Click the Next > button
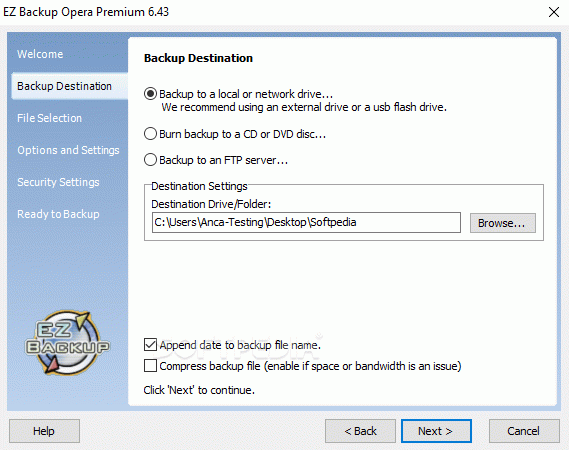 (x=436, y=431)
